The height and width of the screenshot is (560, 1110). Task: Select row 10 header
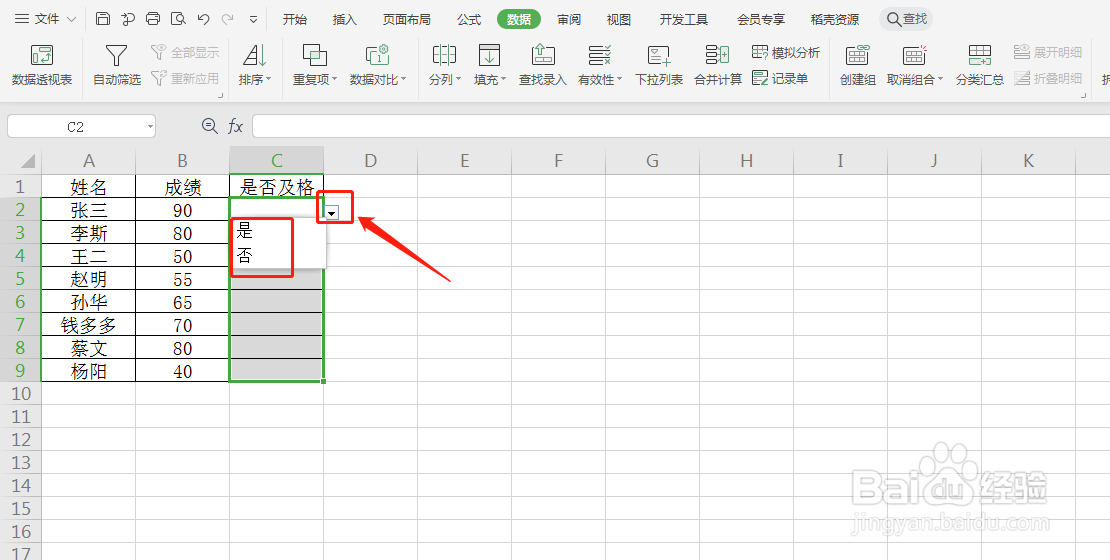point(21,394)
